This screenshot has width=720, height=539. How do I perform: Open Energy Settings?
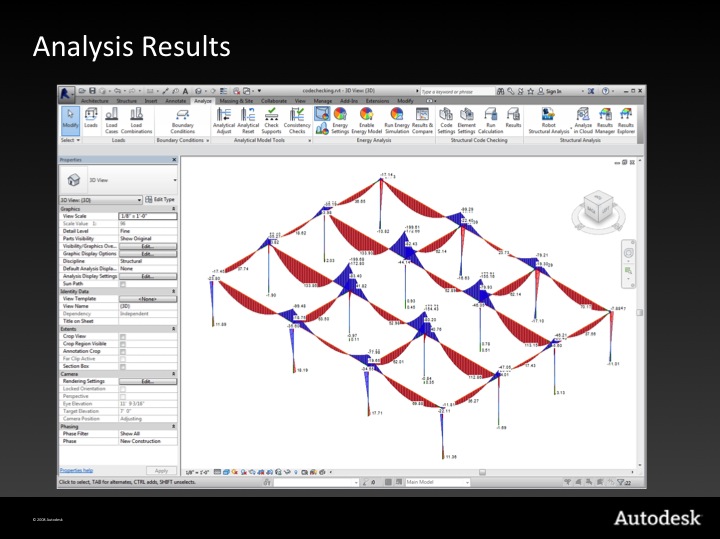(x=340, y=121)
